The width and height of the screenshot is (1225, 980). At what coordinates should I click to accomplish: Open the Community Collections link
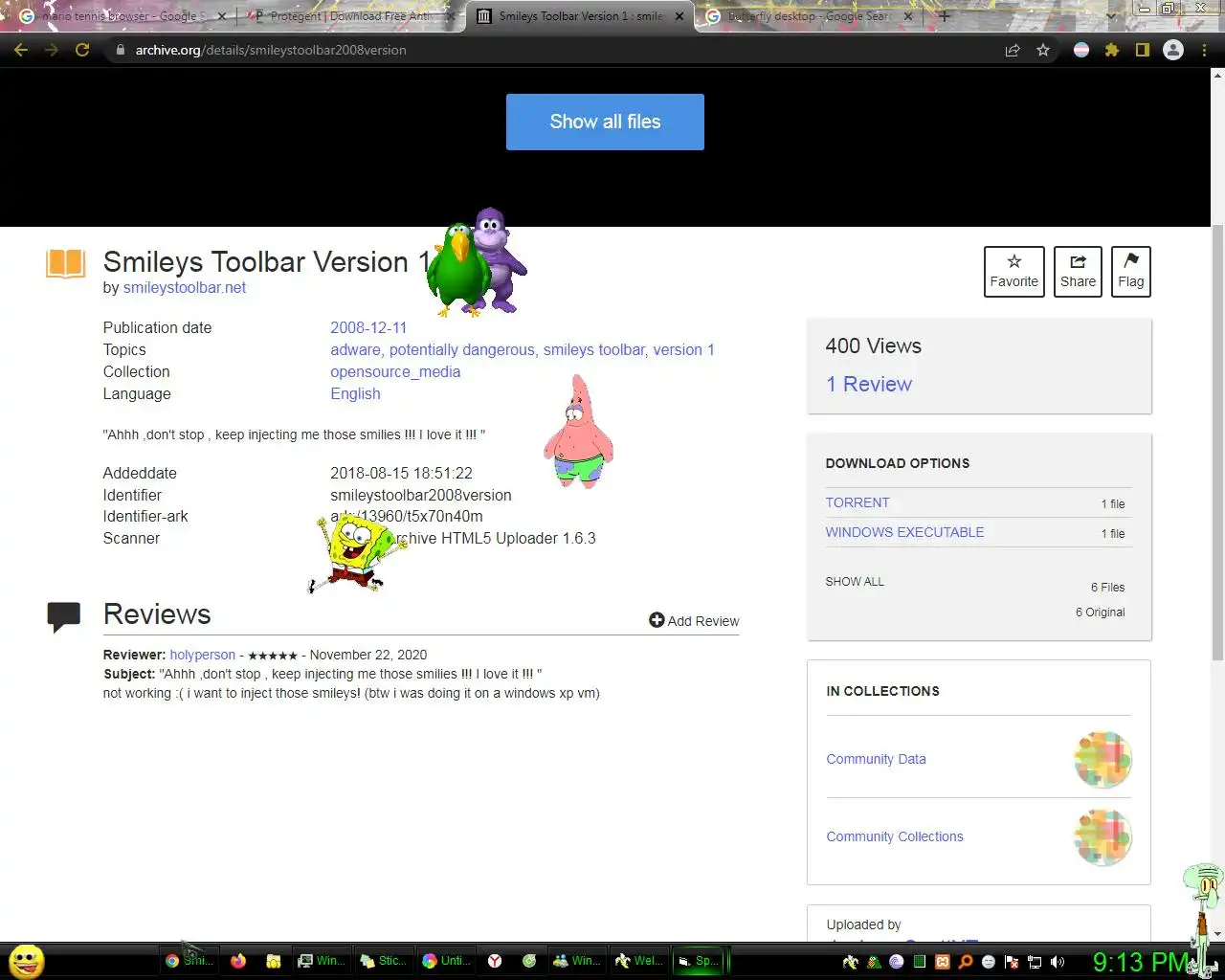pyautogui.click(x=895, y=836)
